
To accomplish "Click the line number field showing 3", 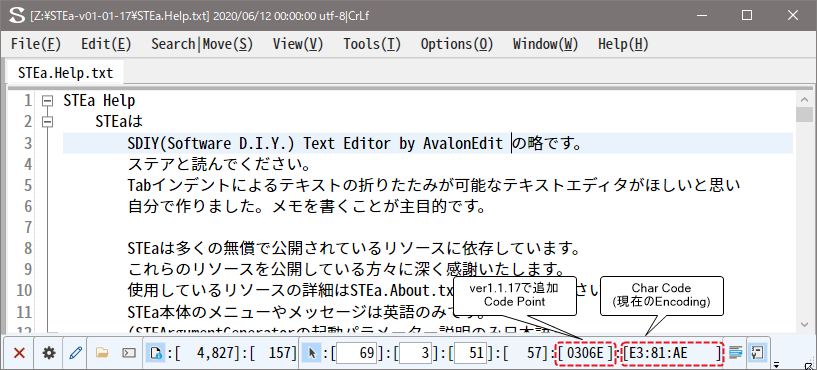I will tap(416, 353).
